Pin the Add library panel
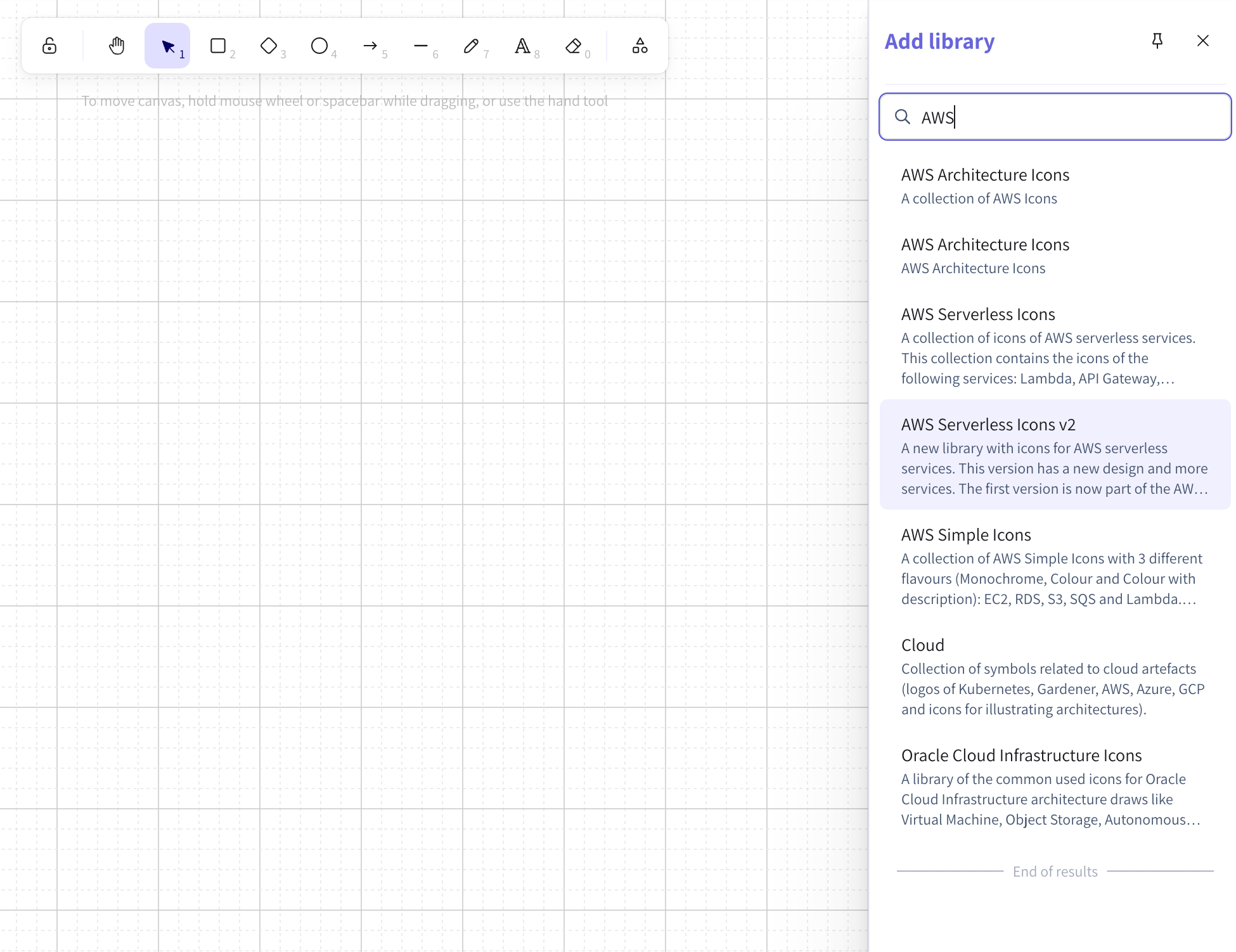This screenshot has height=952, width=1236. point(1157,41)
